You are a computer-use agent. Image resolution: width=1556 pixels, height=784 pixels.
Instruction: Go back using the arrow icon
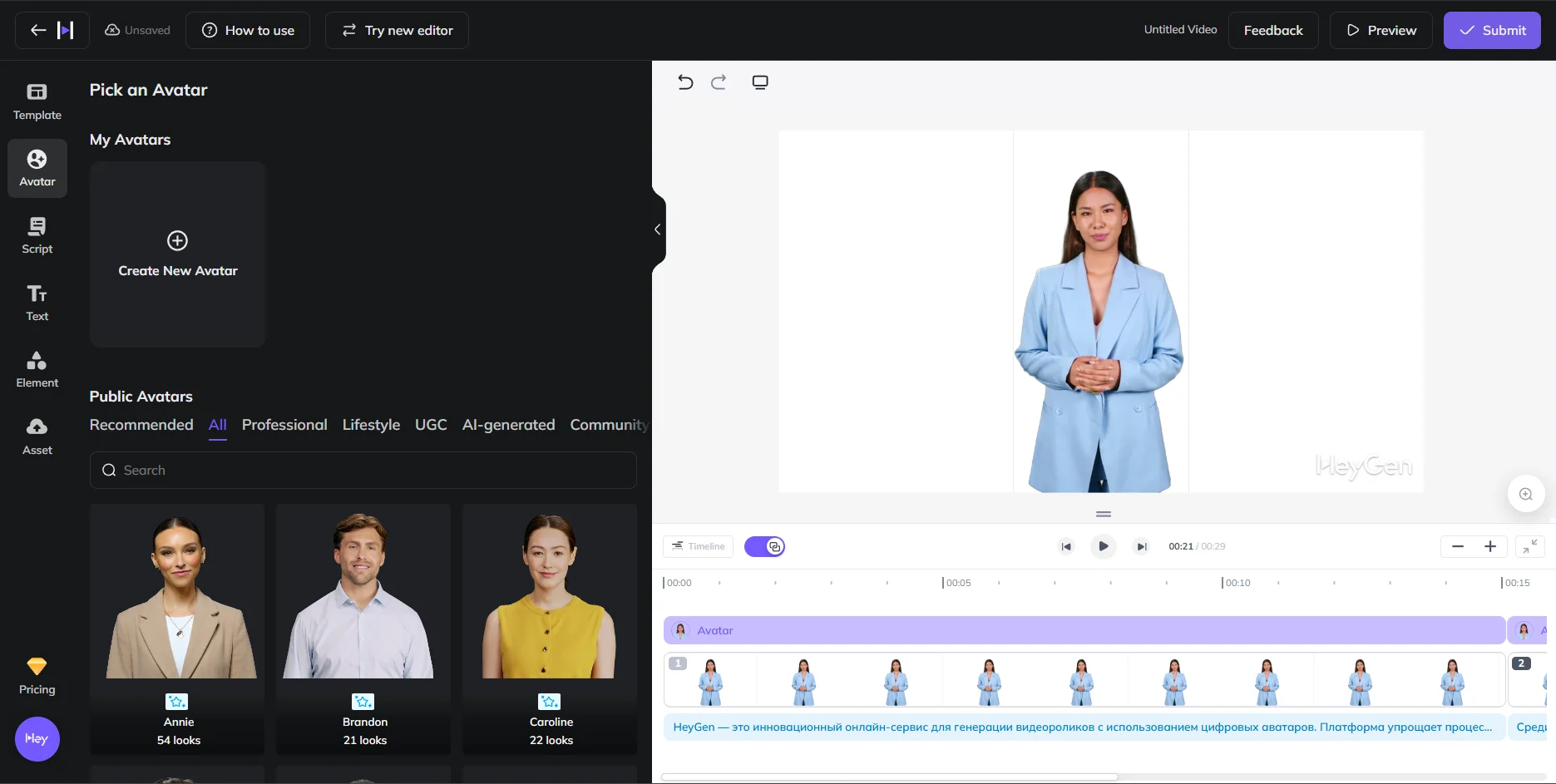[x=37, y=30]
